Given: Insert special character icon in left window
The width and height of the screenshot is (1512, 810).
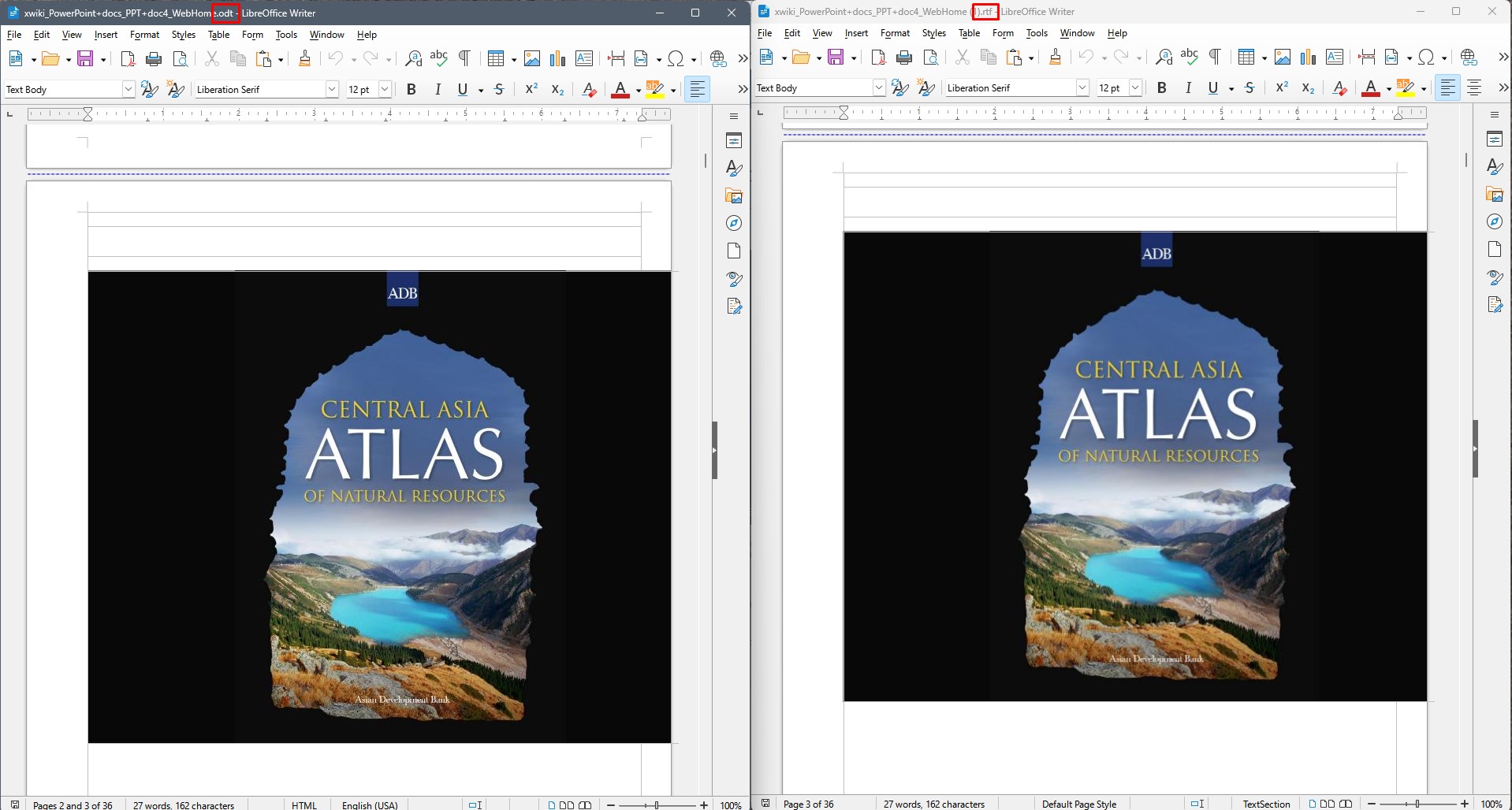Looking at the screenshot, I should (x=676, y=58).
